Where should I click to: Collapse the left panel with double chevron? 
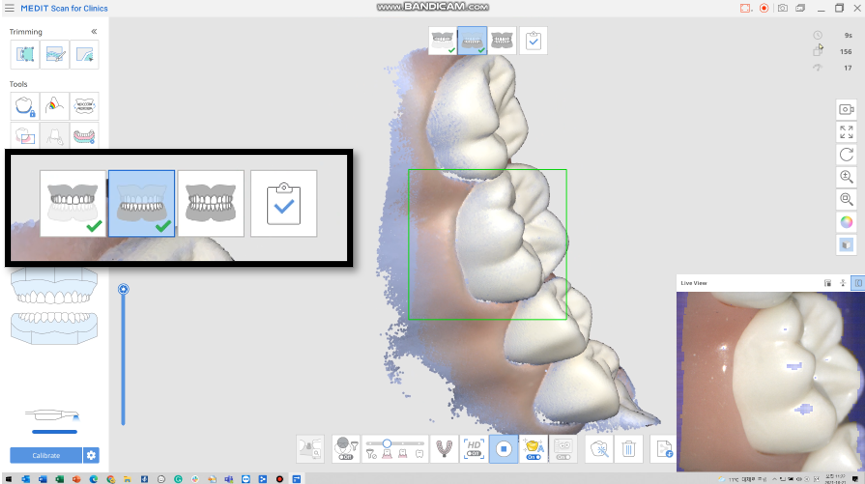click(94, 31)
